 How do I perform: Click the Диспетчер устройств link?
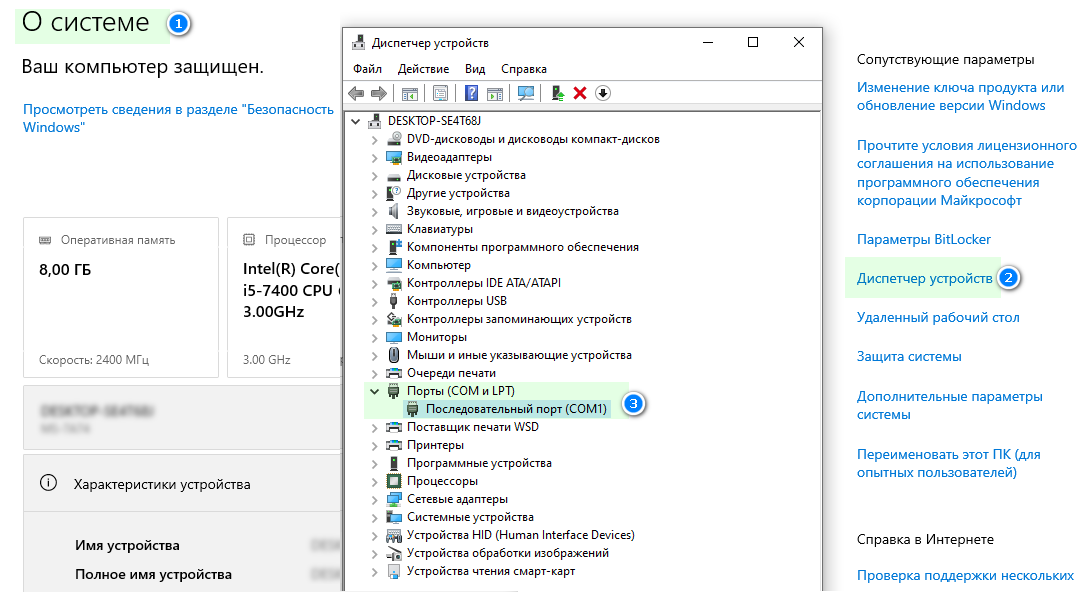coord(924,278)
